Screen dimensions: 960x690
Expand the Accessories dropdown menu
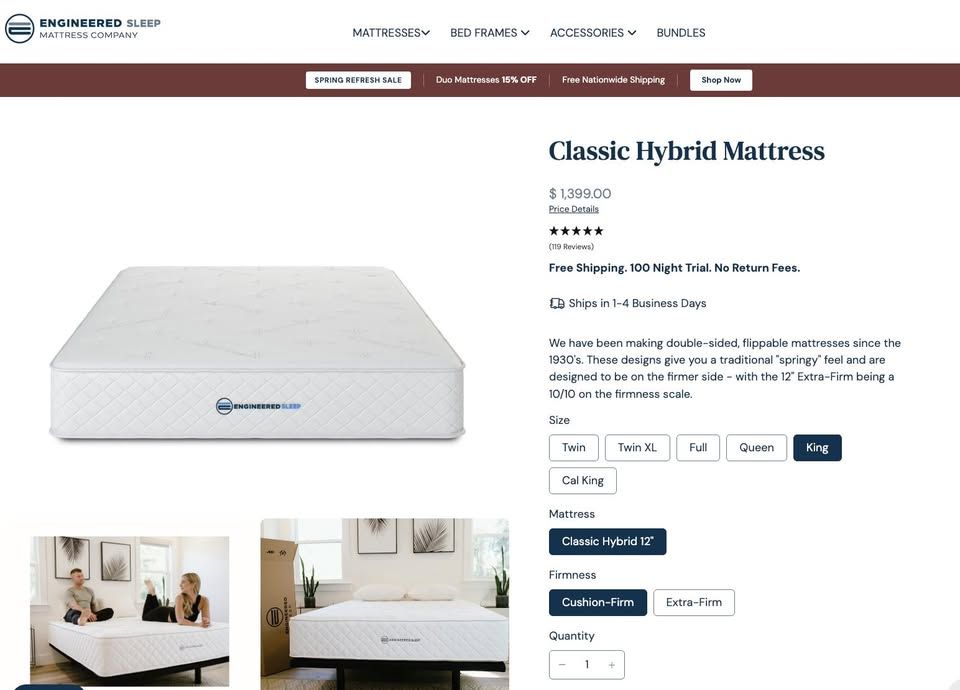coord(593,33)
